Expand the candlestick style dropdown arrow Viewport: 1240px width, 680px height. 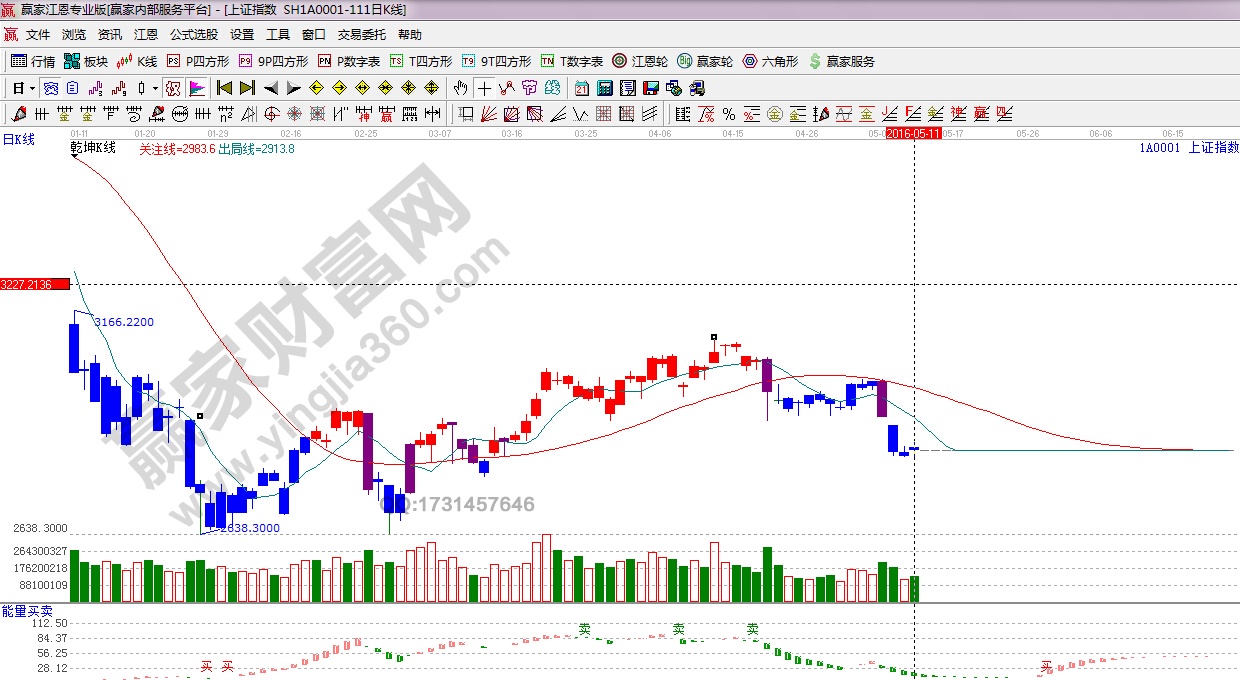(x=153, y=88)
